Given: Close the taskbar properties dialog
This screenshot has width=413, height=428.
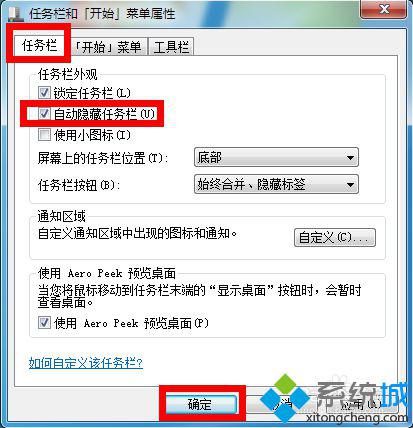Looking at the screenshot, I should click(x=383, y=9).
